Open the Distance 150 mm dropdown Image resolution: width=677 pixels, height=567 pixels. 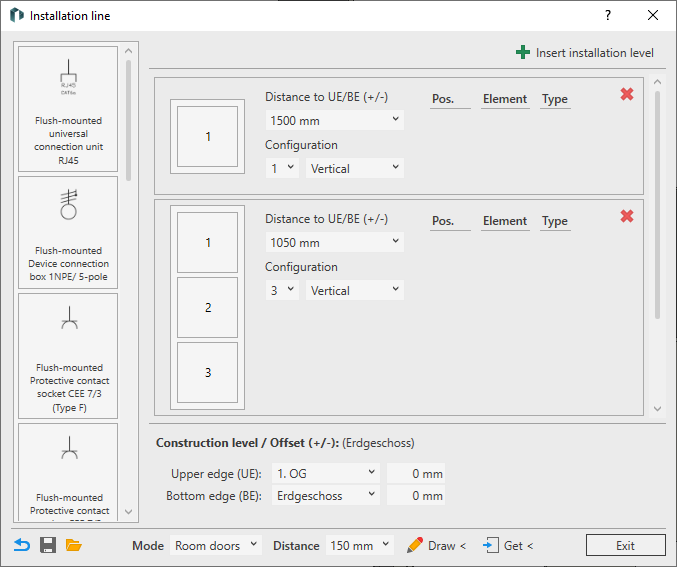pyautogui.click(x=360, y=545)
